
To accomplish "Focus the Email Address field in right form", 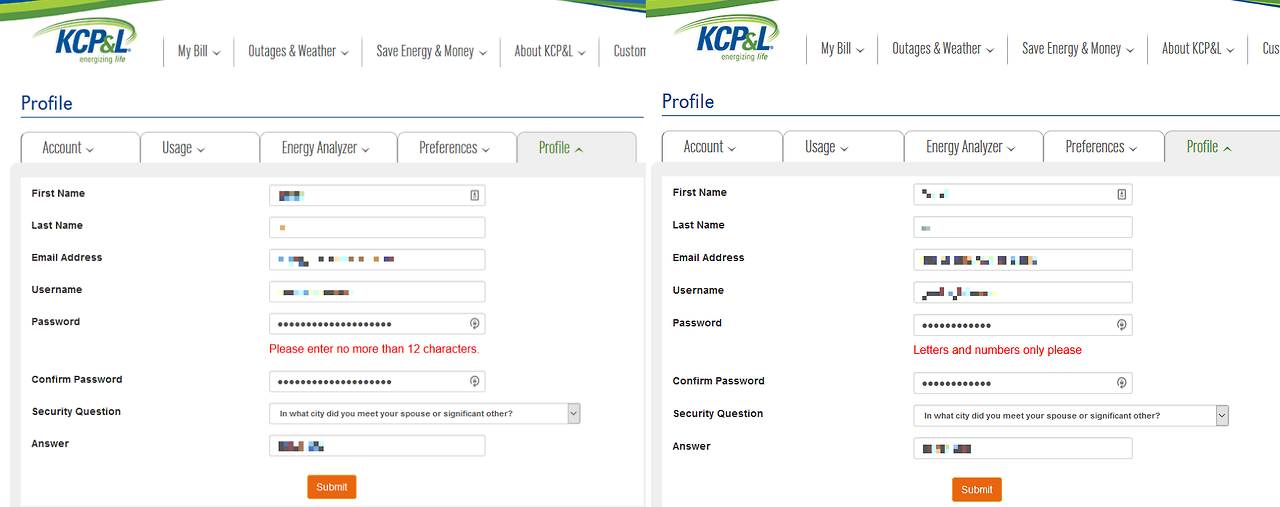I will pos(1023,260).
